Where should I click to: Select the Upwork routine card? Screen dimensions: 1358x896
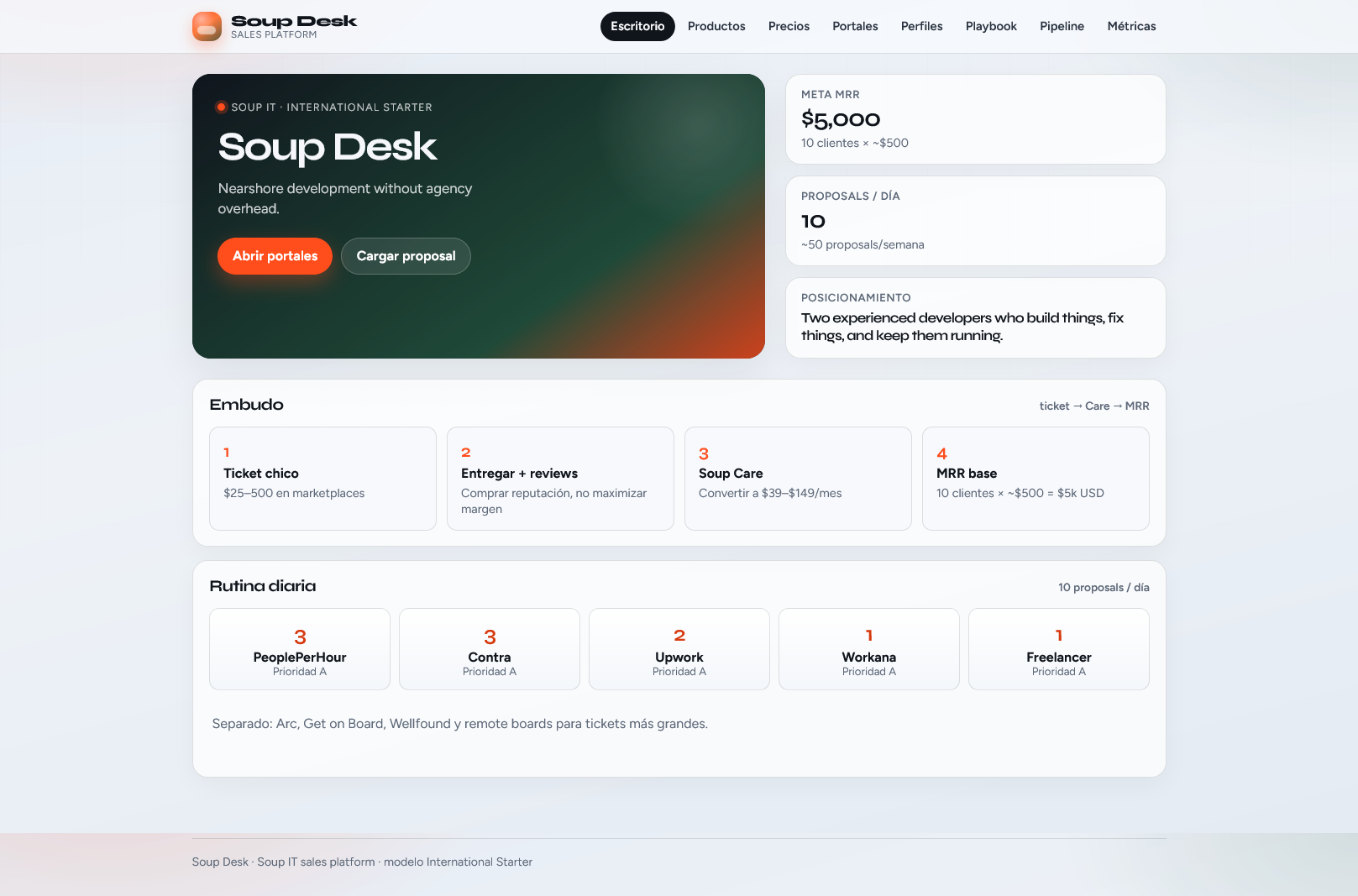point(679,649)
